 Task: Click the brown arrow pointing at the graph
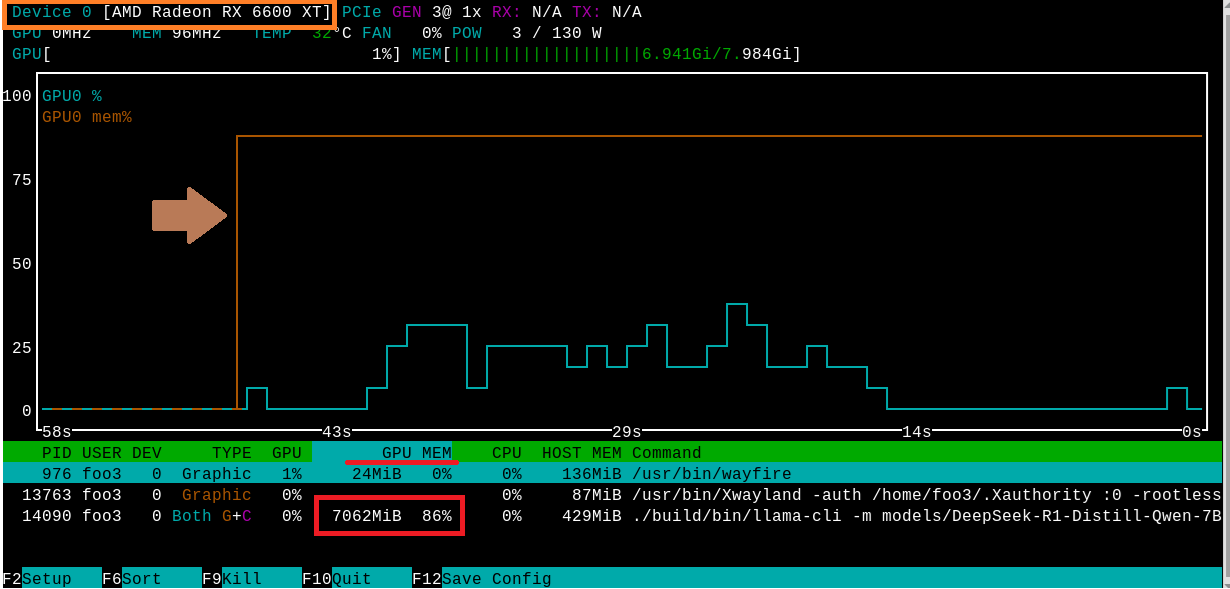[189, 215]
